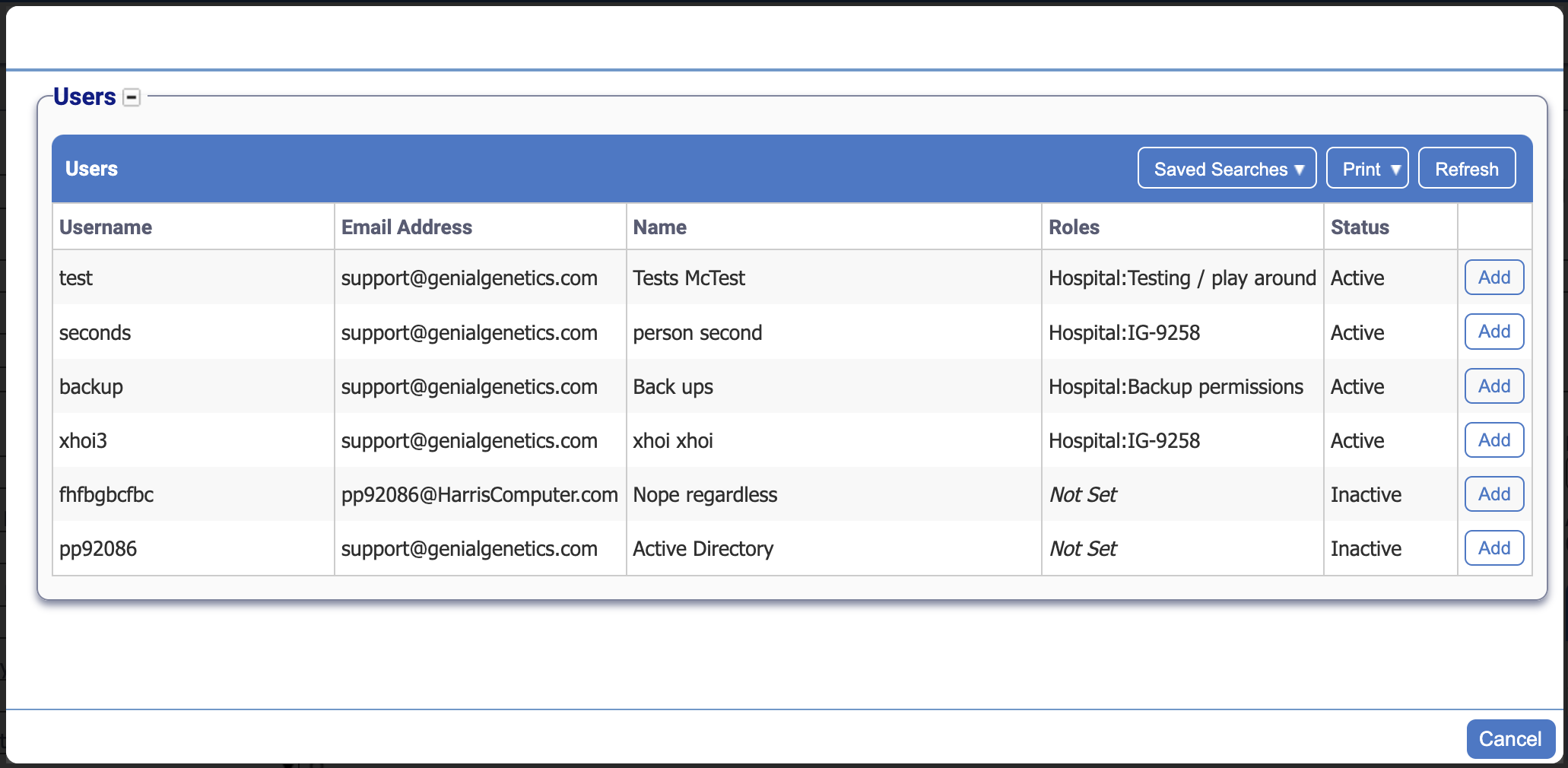Add the backup user
Image resolution: width=1568 pixels, height=768 pixels.
point(1493,386)
